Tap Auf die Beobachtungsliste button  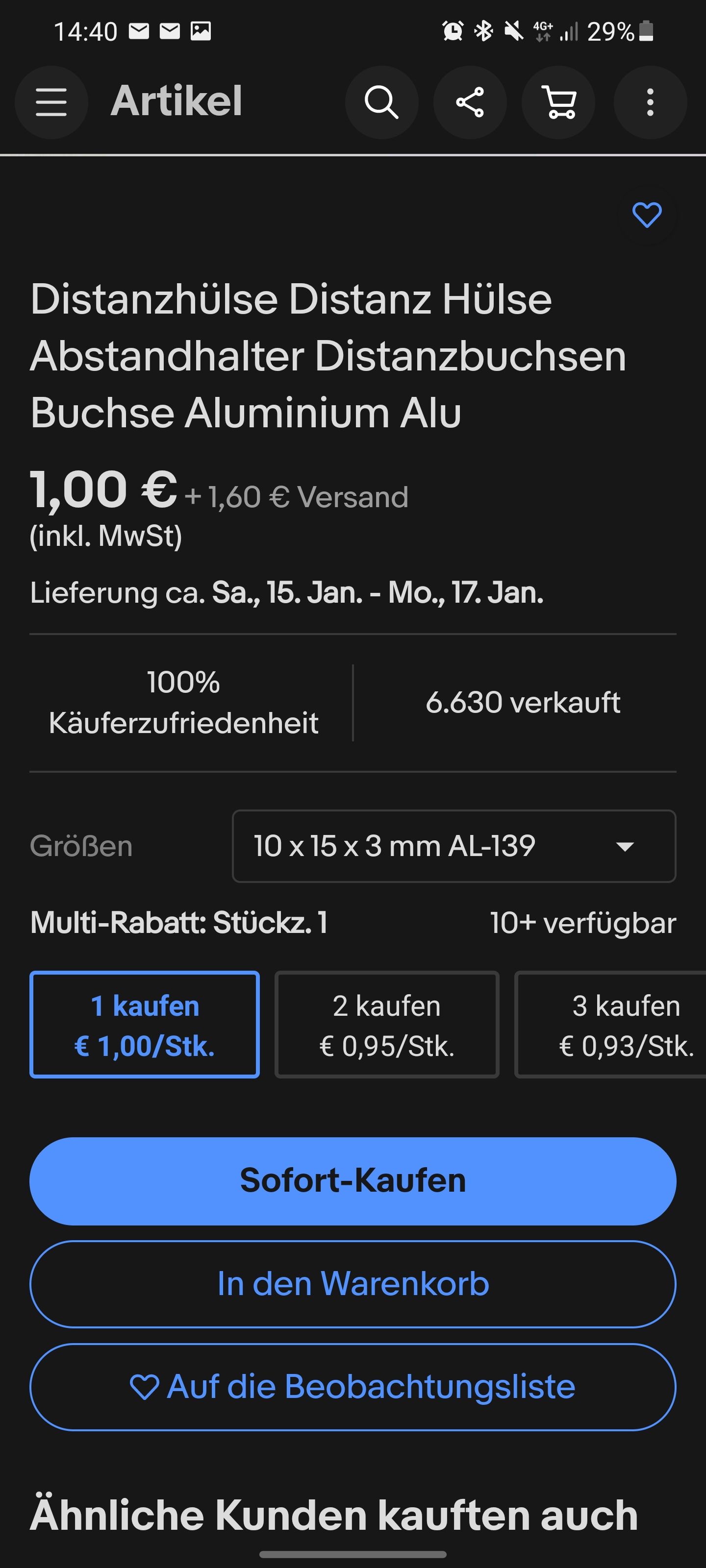pyautogui.click(x=353, y=1387)
